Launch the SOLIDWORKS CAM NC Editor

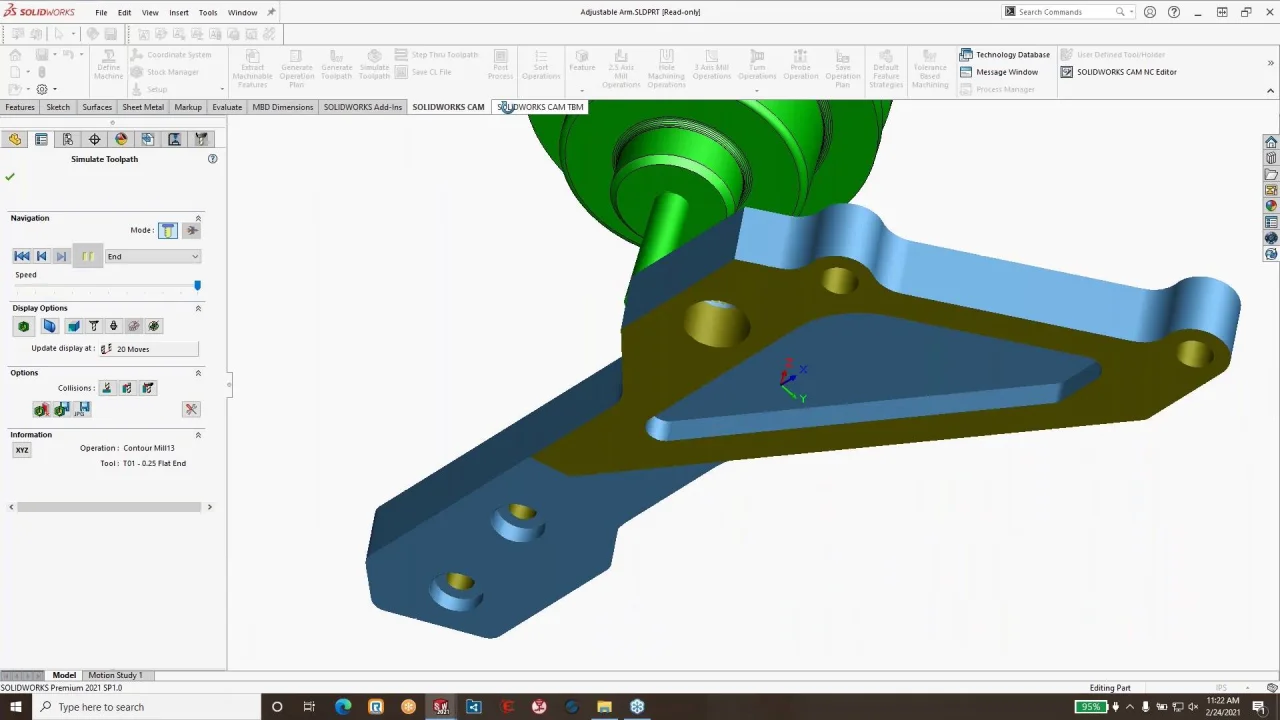(1119, 72)
